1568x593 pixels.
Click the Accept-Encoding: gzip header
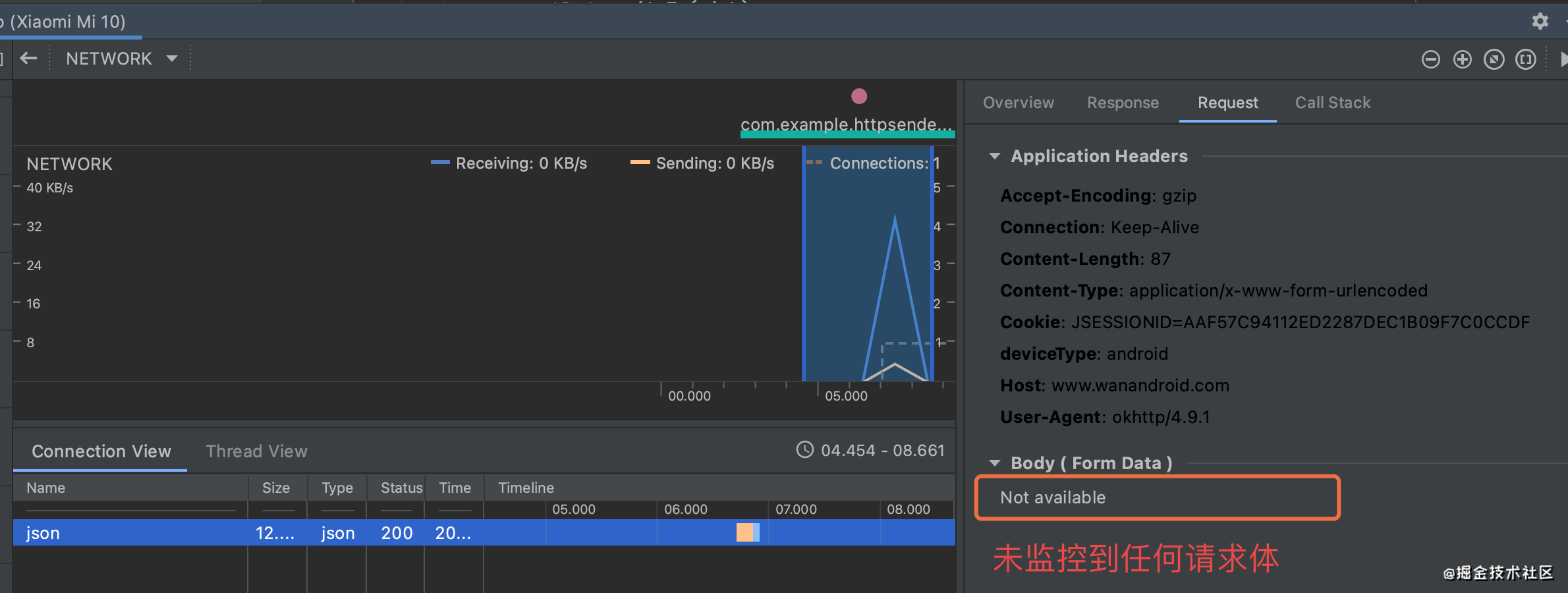coord(1098,196)
